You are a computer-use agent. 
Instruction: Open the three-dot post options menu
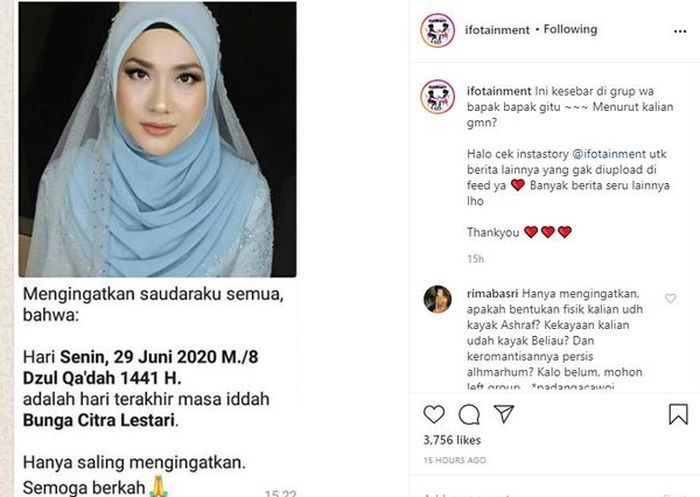[x=679, y=31]
